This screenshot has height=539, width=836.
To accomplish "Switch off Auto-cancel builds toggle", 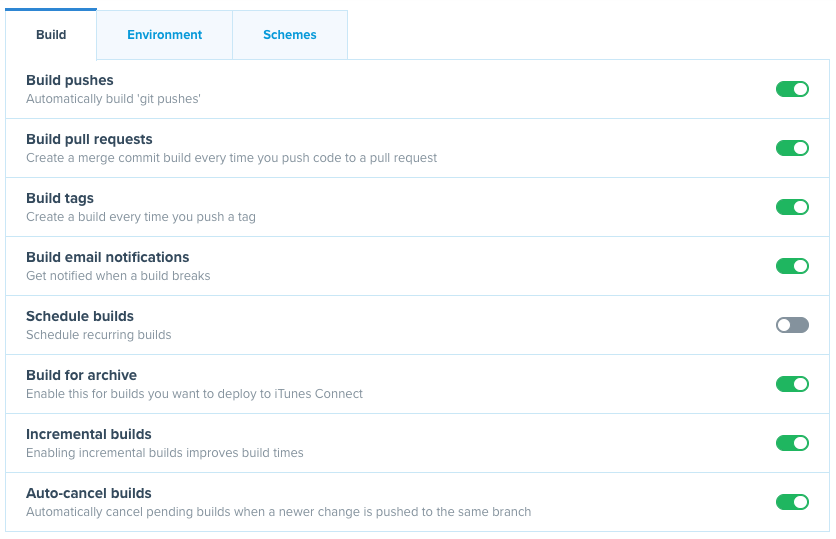I will pos(792,502).
